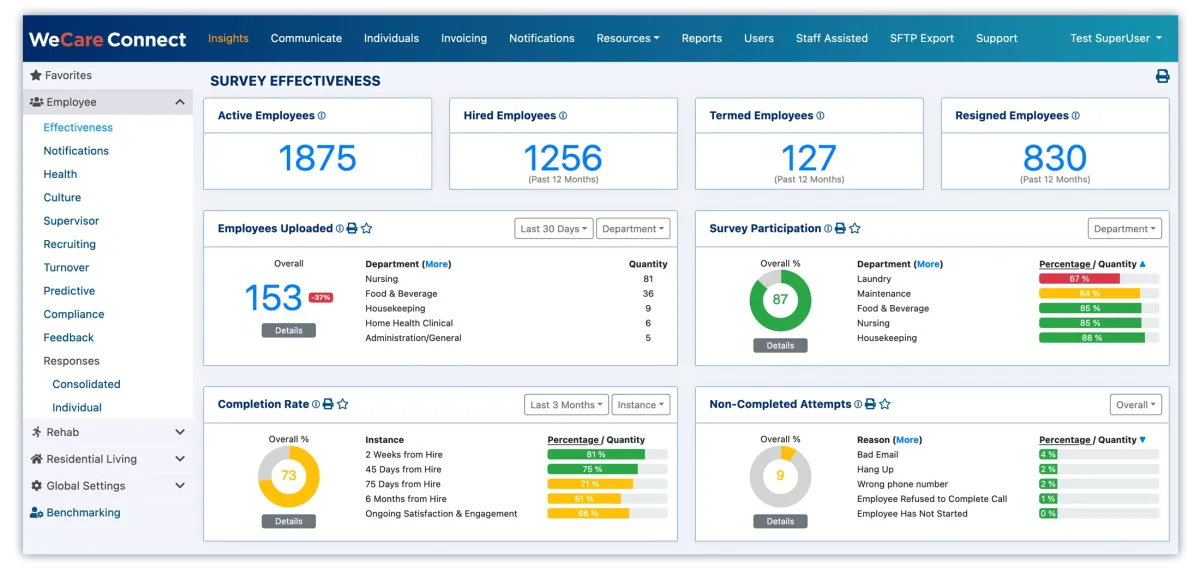The width and height of the screenshot is (1200, 574).
Task: Star the Non-Completed Attempts widget
Action: coord(885,405)
